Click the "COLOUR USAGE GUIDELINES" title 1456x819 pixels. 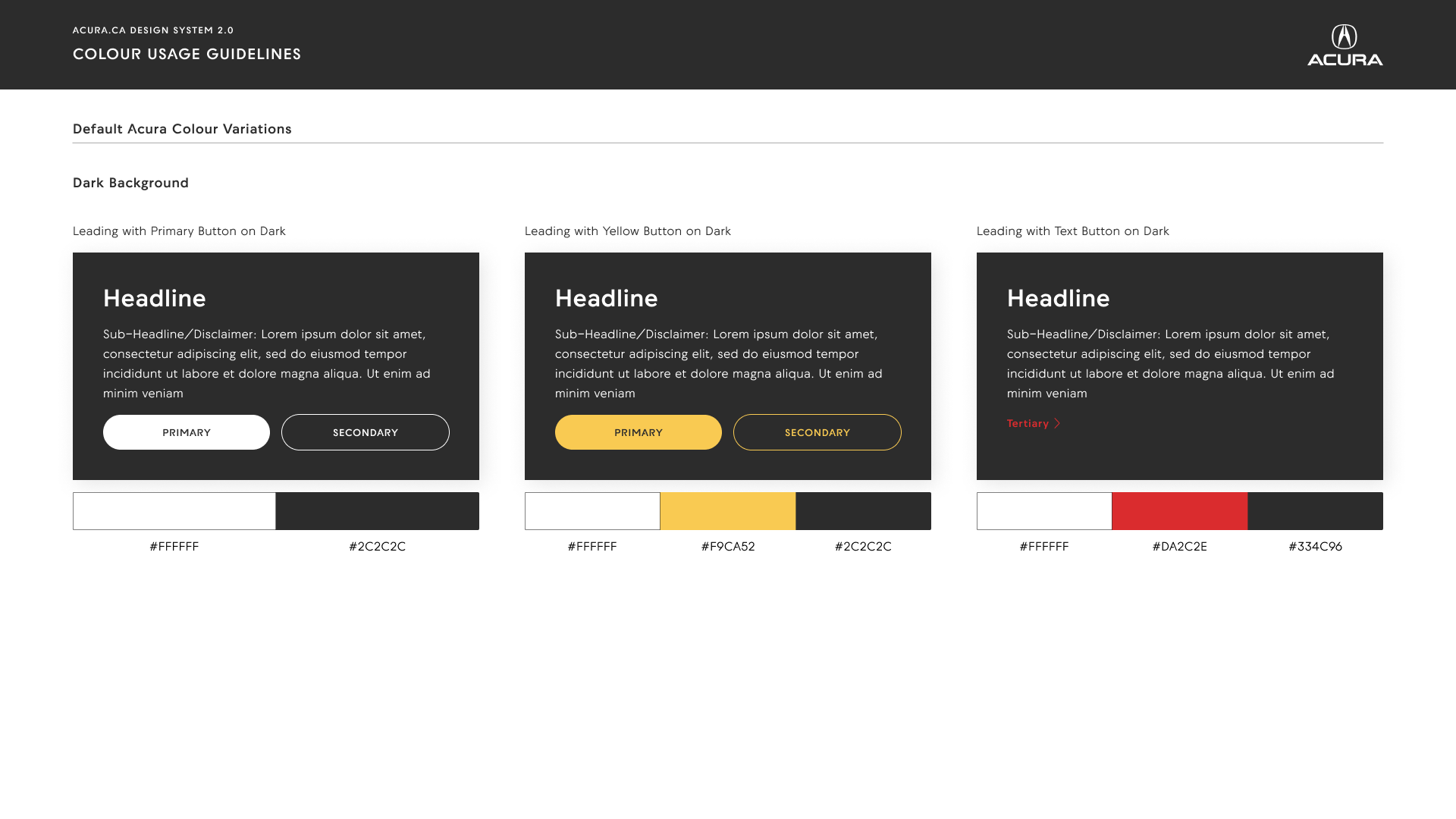click(x=187, y=54)
